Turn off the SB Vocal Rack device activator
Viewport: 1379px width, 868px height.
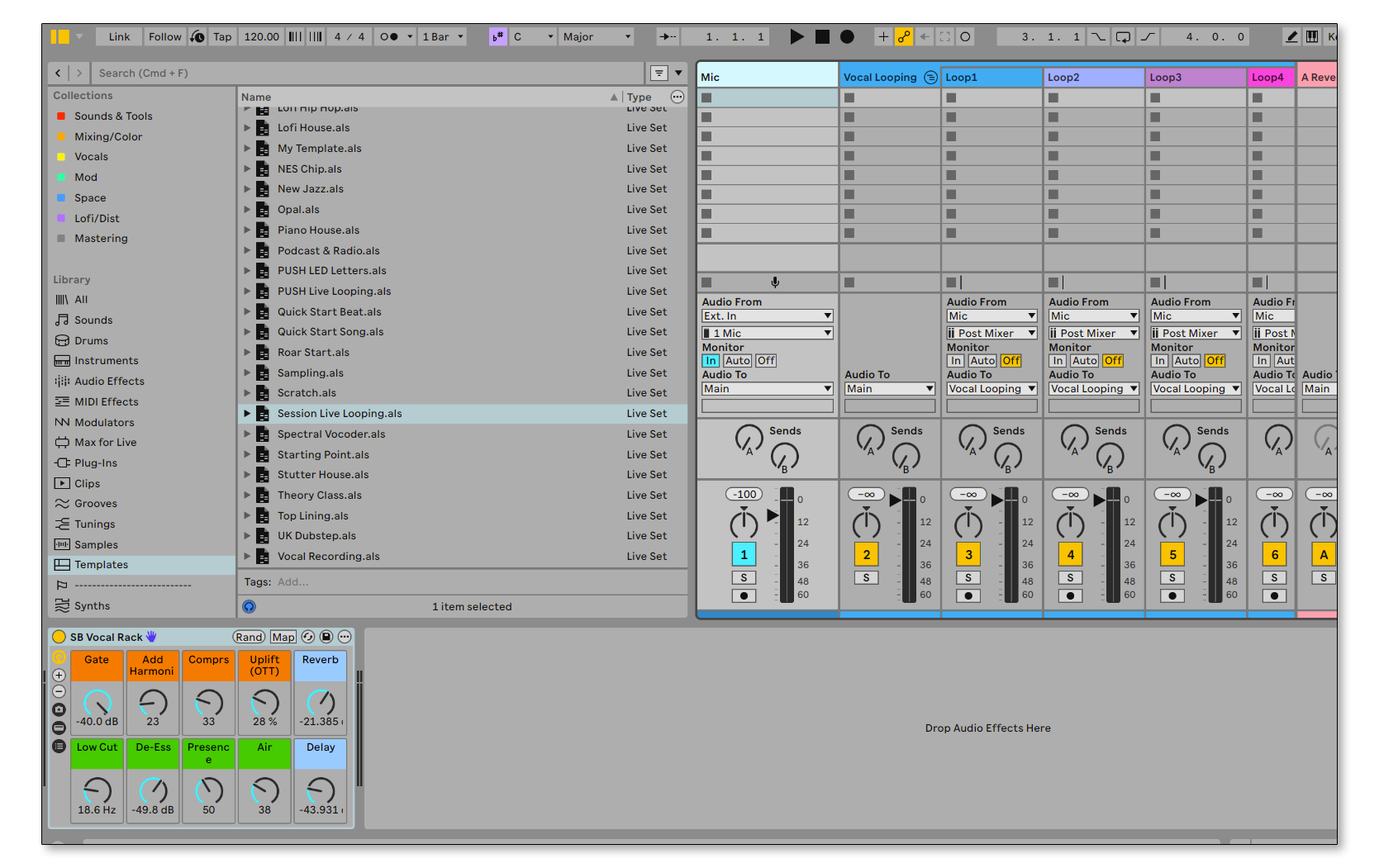[59, 637]
